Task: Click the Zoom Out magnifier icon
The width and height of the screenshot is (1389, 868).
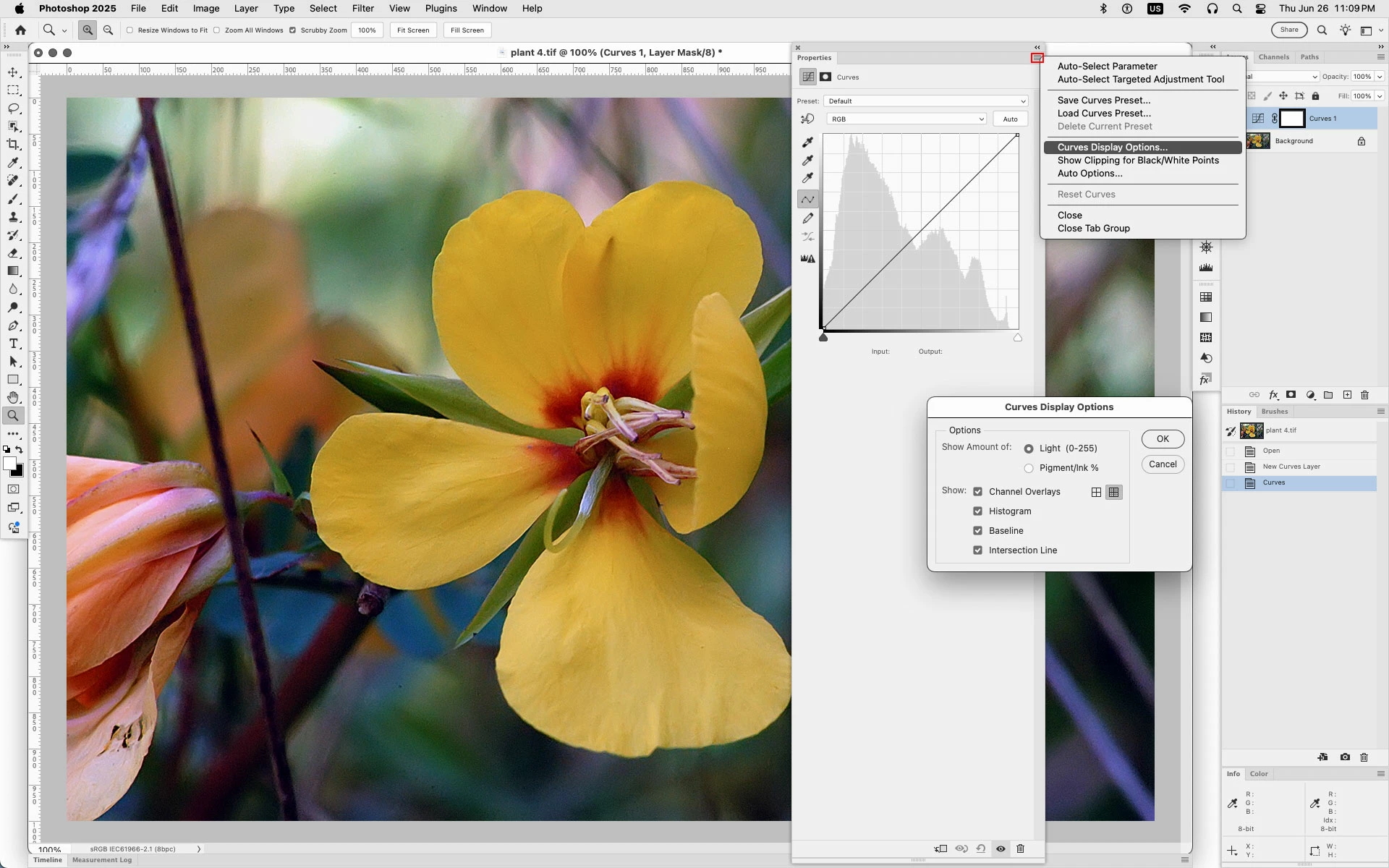Action: [x=108, y=30]
